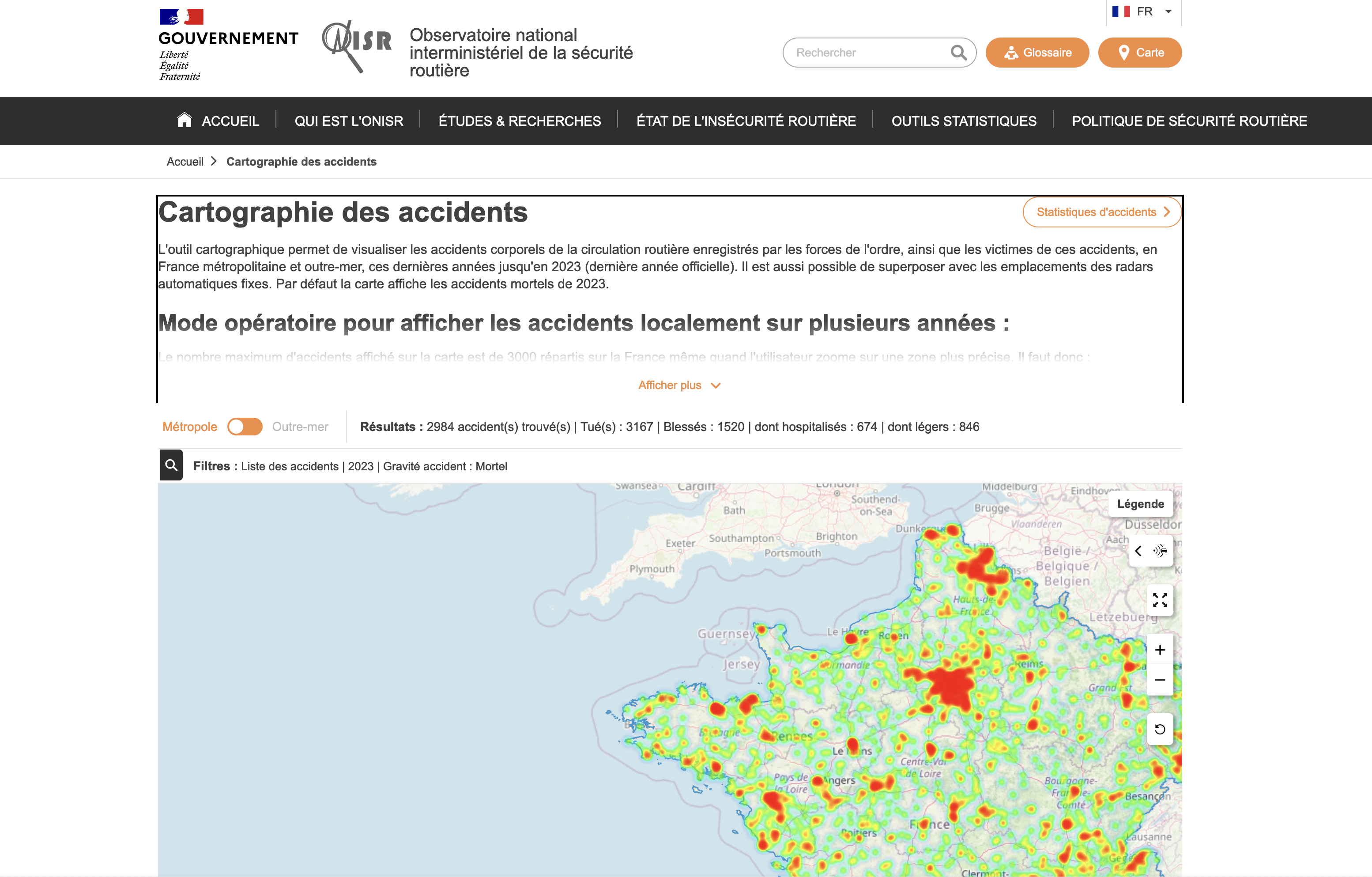This screenshot has width=1372, height=877.
Task: Click the Filtres summary text
Action: 350,466
